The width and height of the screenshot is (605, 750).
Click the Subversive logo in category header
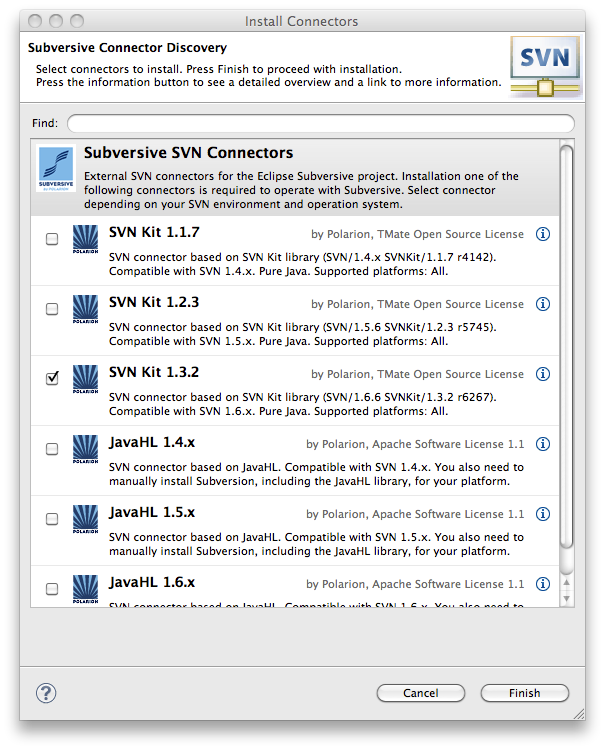(56, 168)
